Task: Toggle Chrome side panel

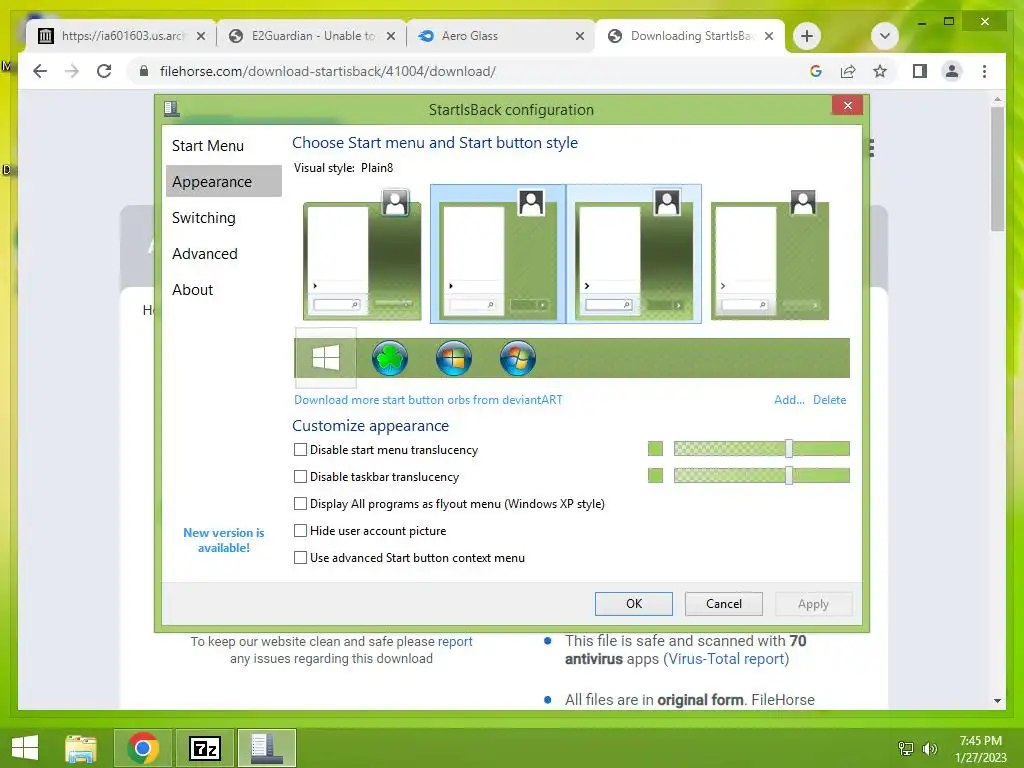Action: [920, 71]
